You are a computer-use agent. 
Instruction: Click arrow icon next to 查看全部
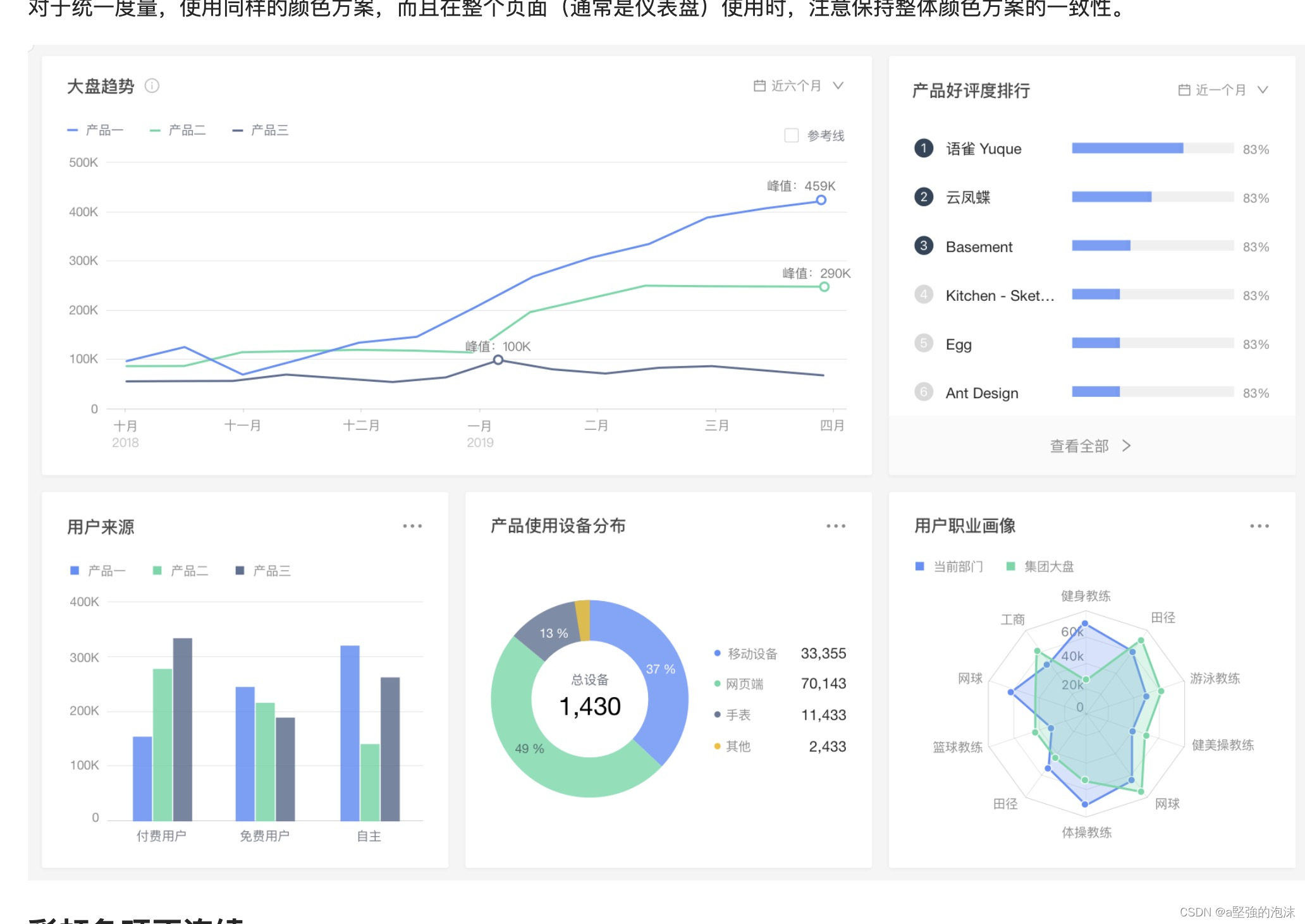coord(1126,446)
